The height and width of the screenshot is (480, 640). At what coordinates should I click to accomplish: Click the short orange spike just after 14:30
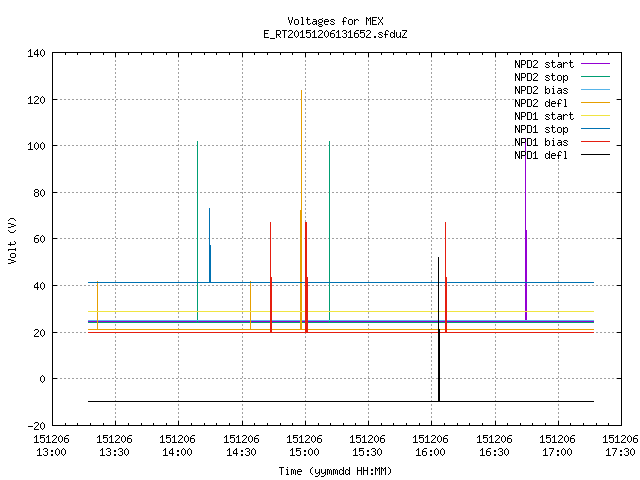251,305
